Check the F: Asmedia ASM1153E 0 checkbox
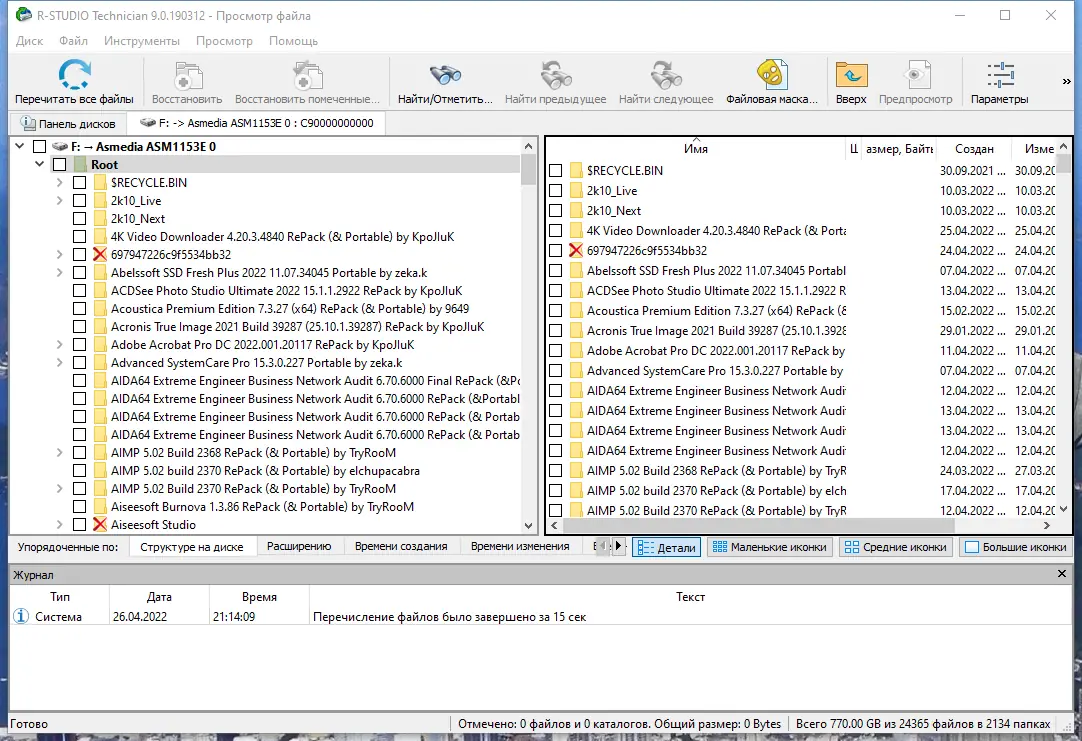Viewport: 1082px width, 741px height. [x=39, y=146]
